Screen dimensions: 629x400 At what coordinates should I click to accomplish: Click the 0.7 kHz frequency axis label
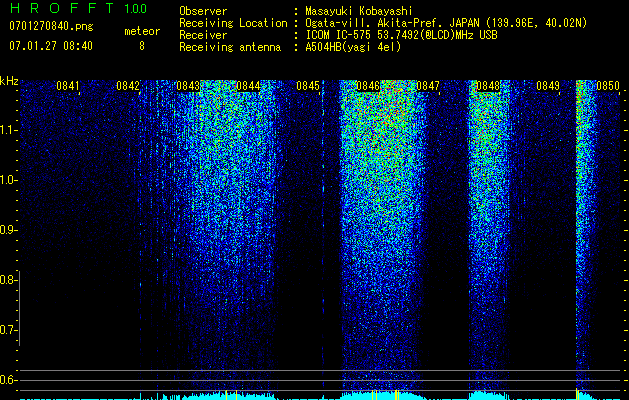pyautogui.click(x=8, y=330)
